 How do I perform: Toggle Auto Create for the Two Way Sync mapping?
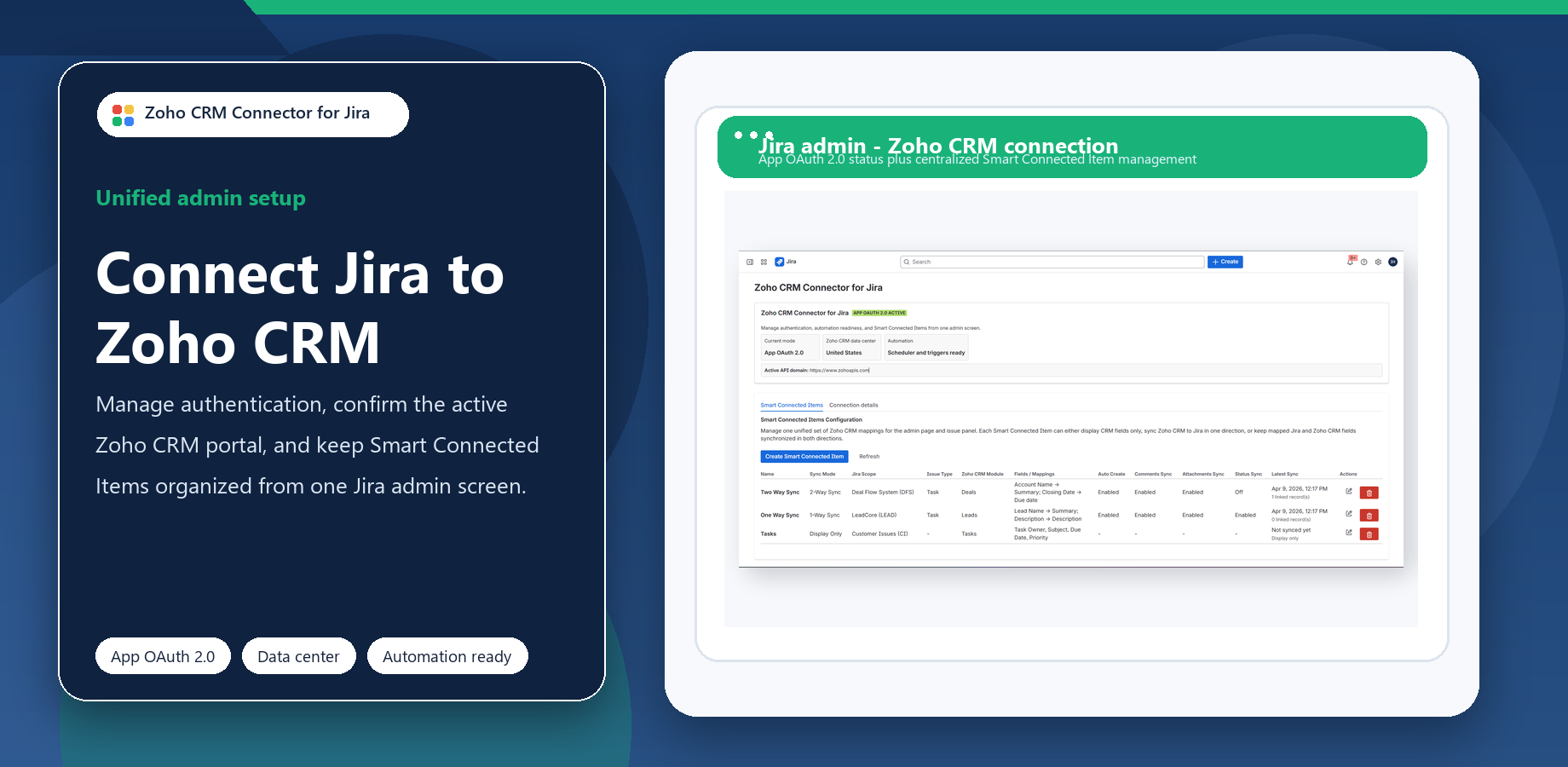coord(1108,492)
